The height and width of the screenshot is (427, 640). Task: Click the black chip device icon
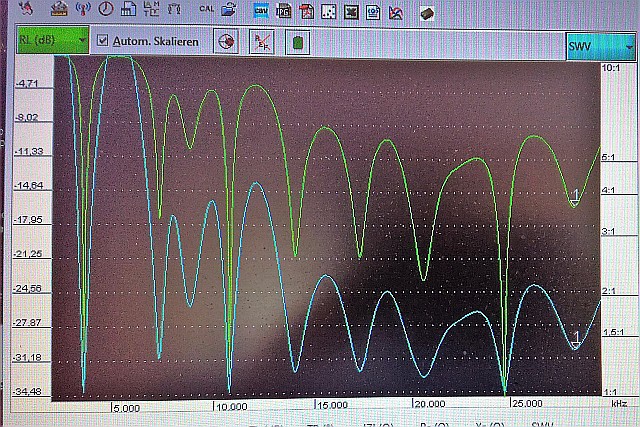426,13
